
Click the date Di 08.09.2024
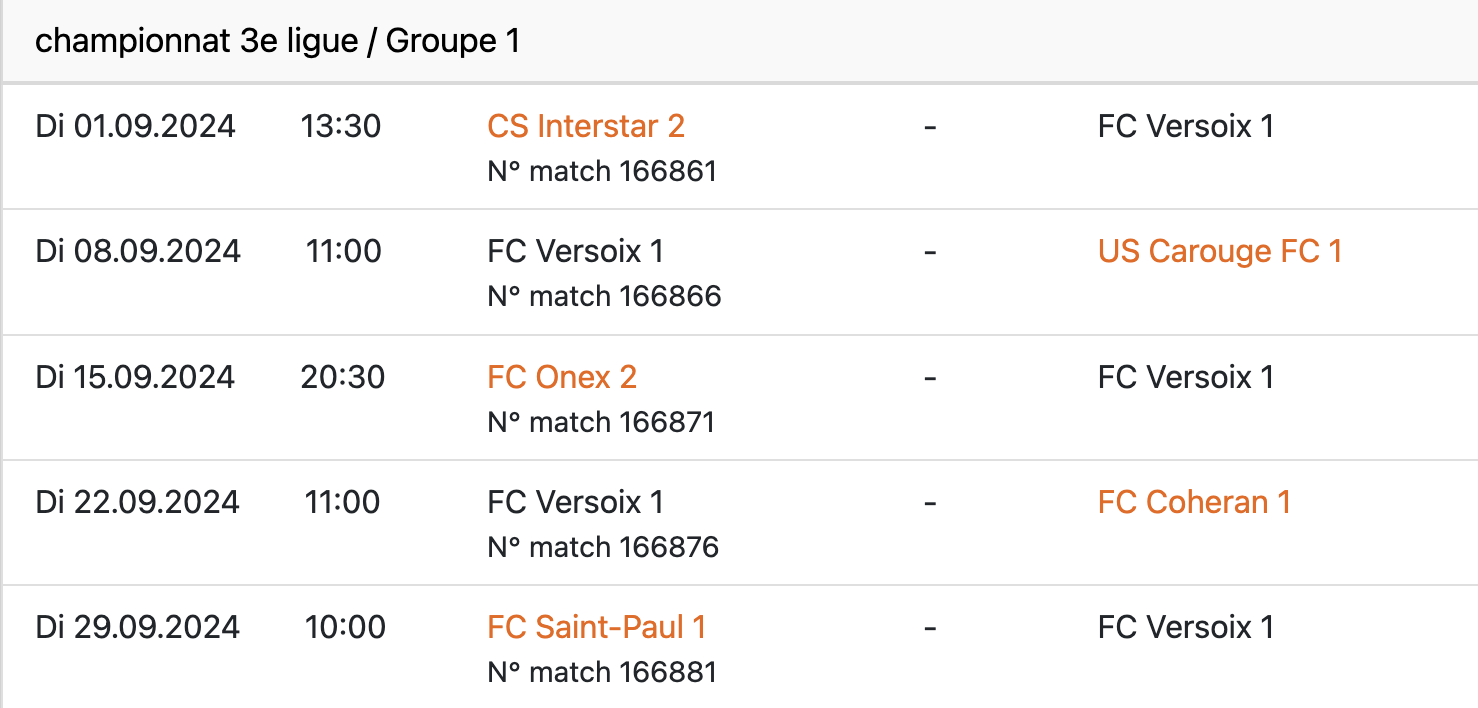click(x=138, y=252)
